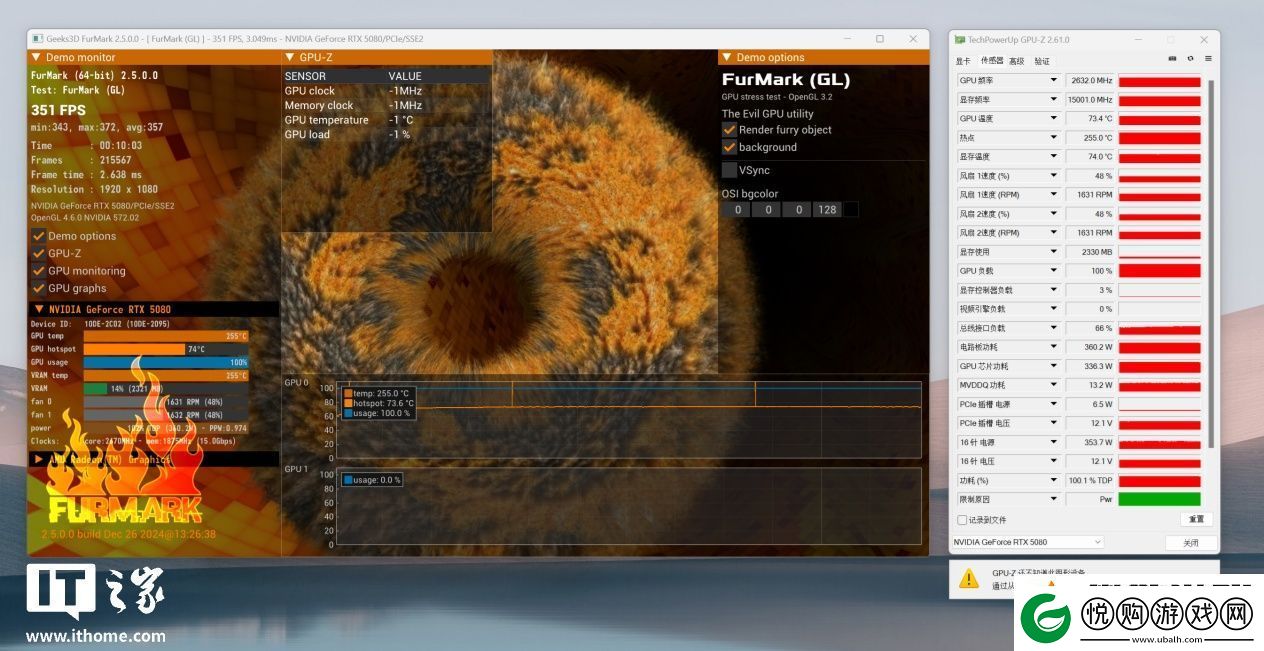Switch to the 验证 tab
The width and height of the screenshot is (1264, 651).
click(x=1042, y=61)
